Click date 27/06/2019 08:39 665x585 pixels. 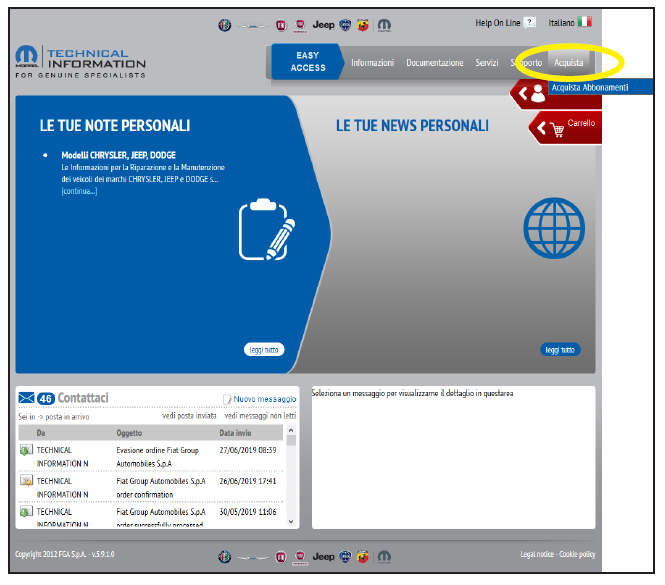(248, 450)
